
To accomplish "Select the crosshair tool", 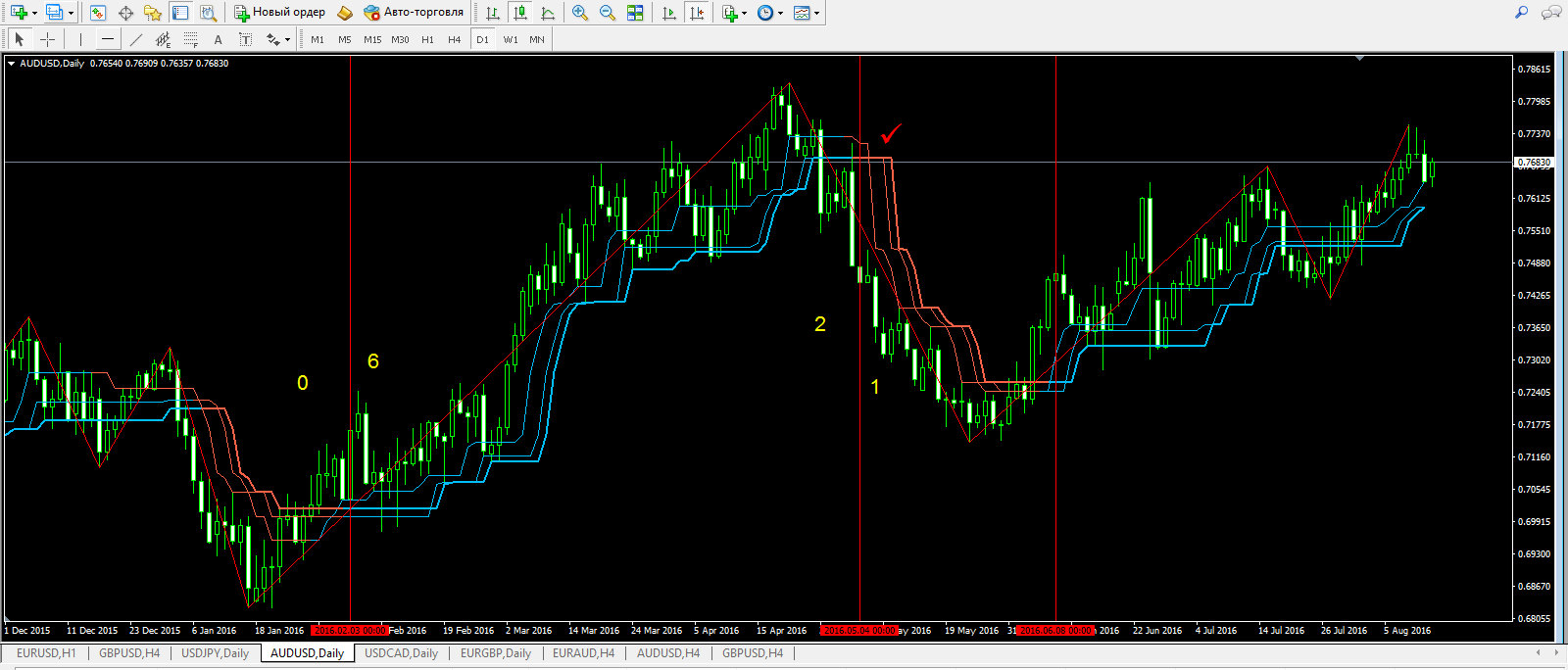I will [x=47, y=39].
